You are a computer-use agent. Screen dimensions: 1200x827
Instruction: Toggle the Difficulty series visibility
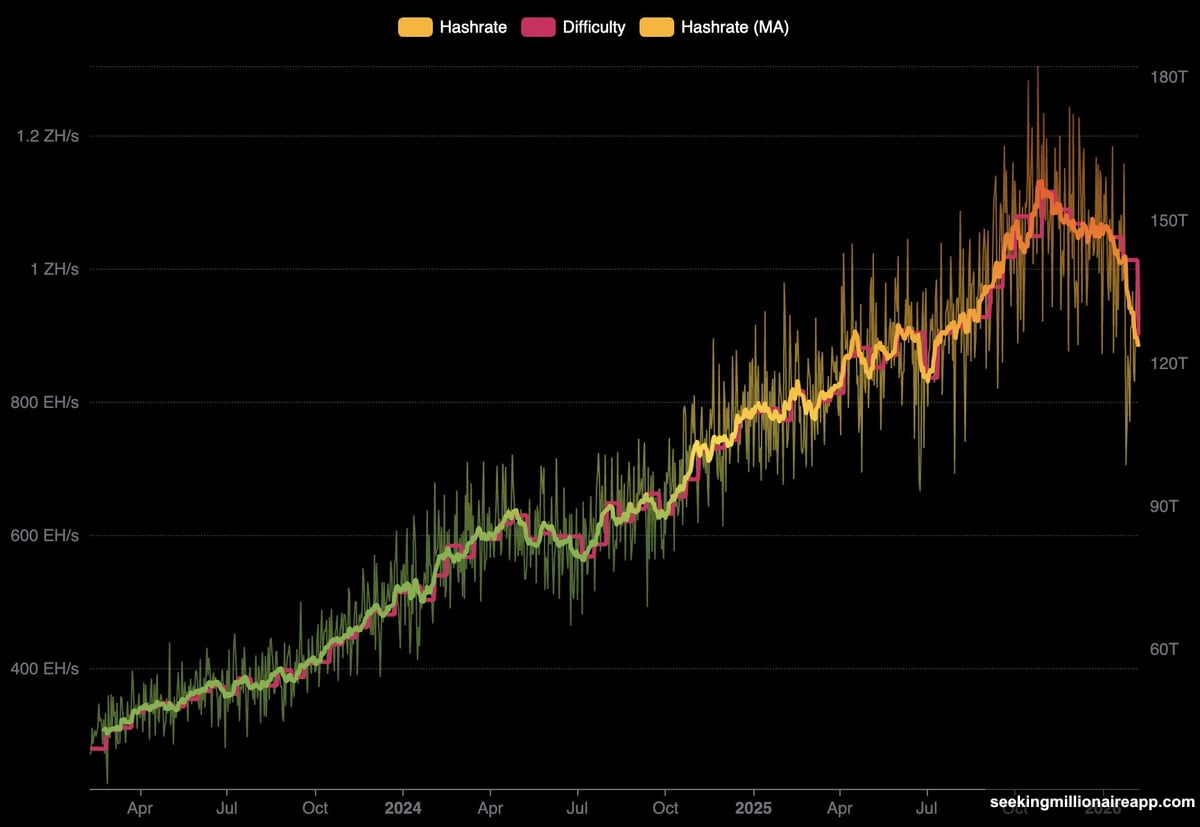[x=595, y=27]
